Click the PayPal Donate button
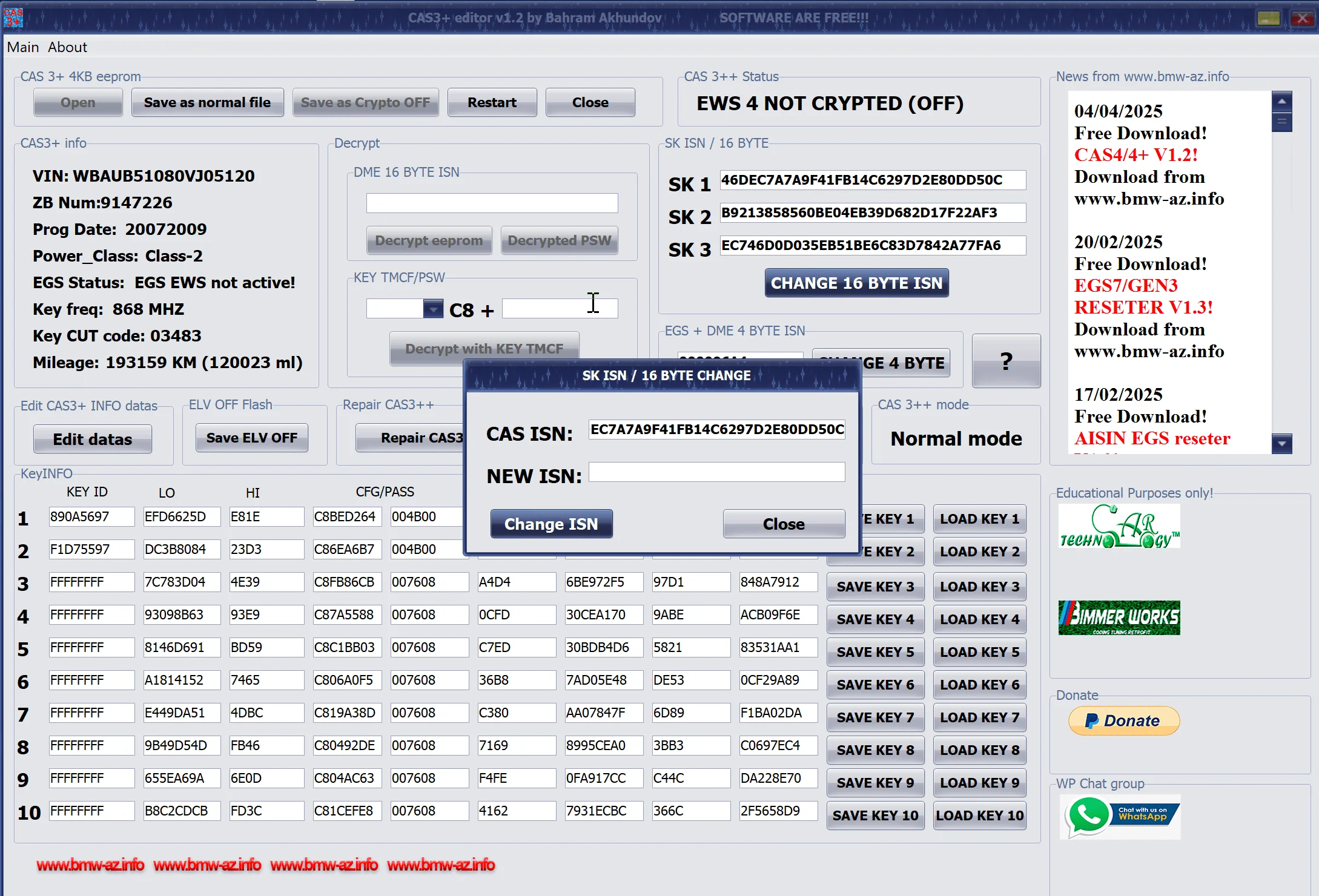Image resolution: width=1319 pixels, height=896 pixels. coord(1124,720)
